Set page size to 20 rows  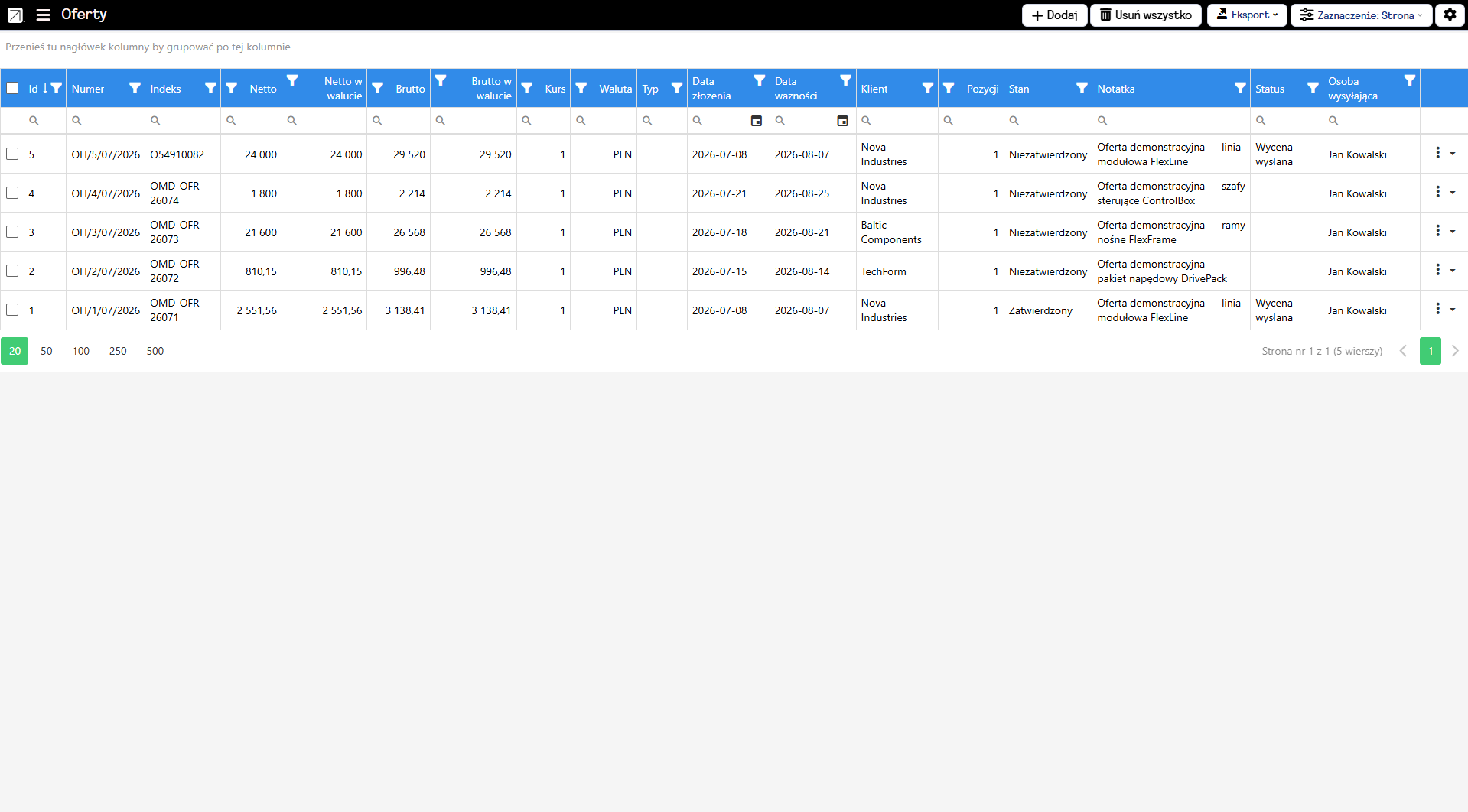[15, 351]
